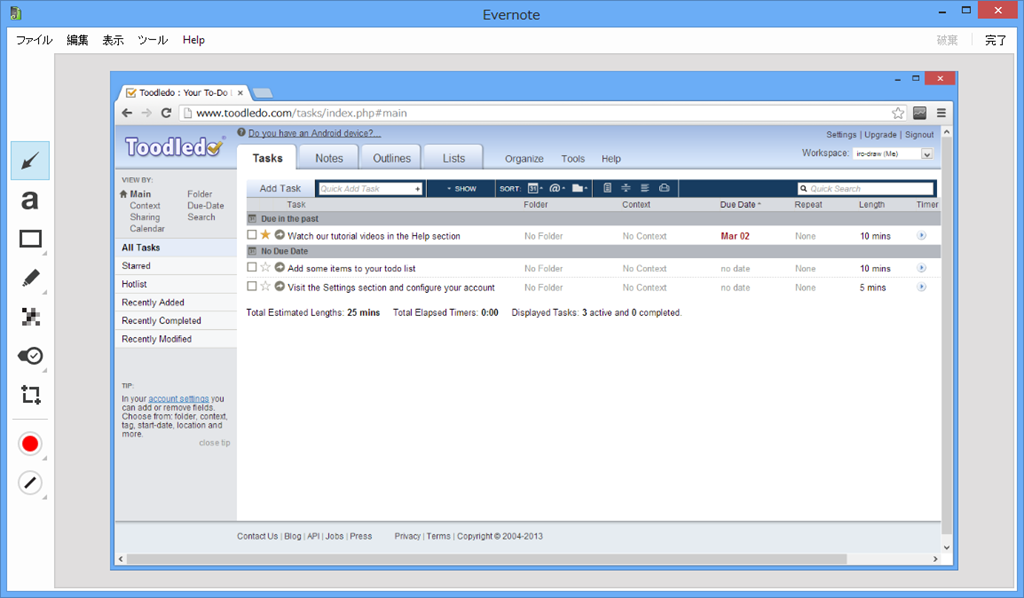Expand the SHOW dropdown

tap(461, 189)
